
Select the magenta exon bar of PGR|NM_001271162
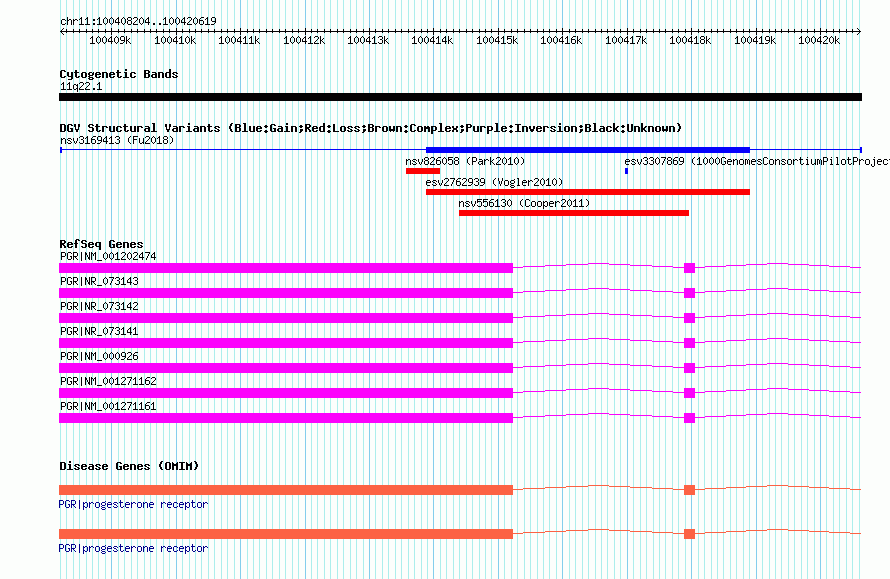pos(286,393)
